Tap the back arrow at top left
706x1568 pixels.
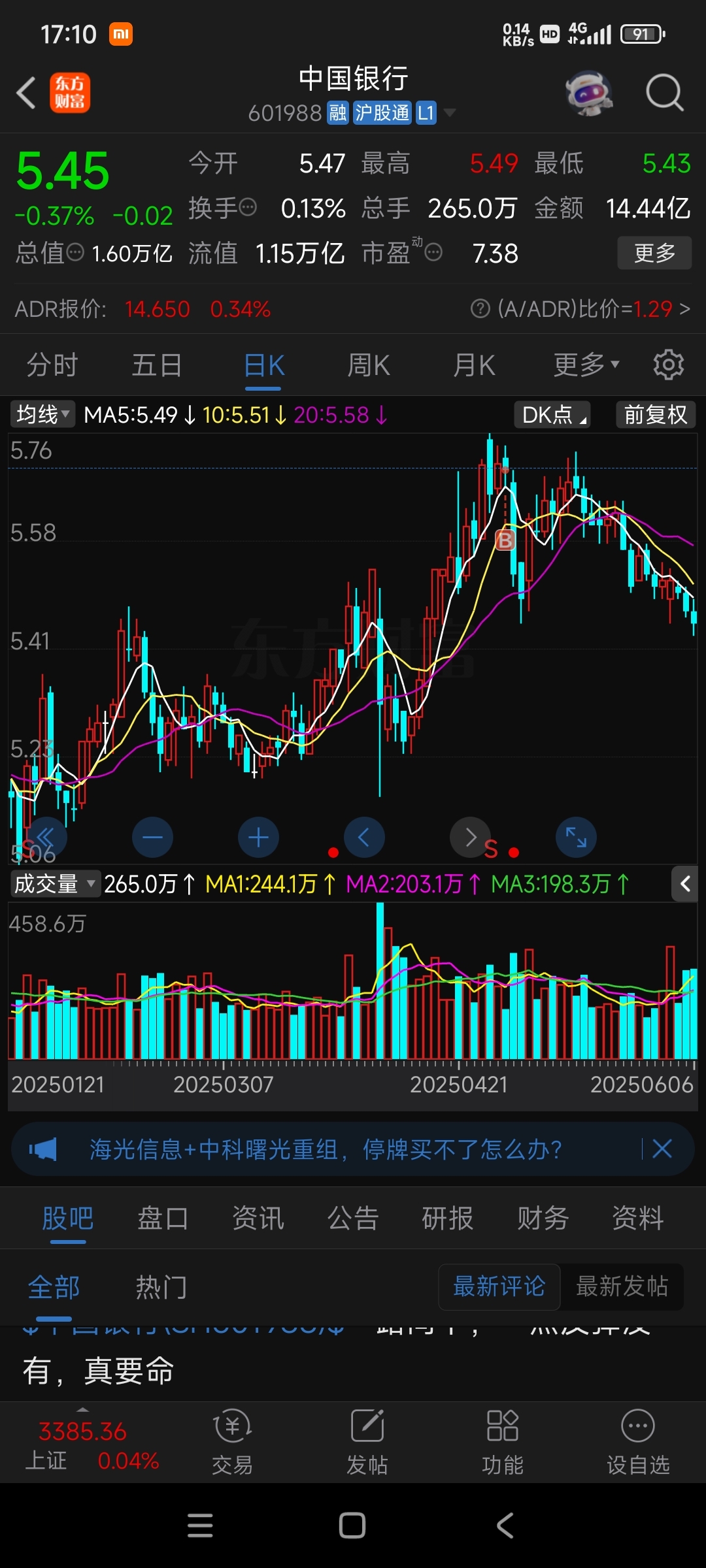tap(26, 93)
